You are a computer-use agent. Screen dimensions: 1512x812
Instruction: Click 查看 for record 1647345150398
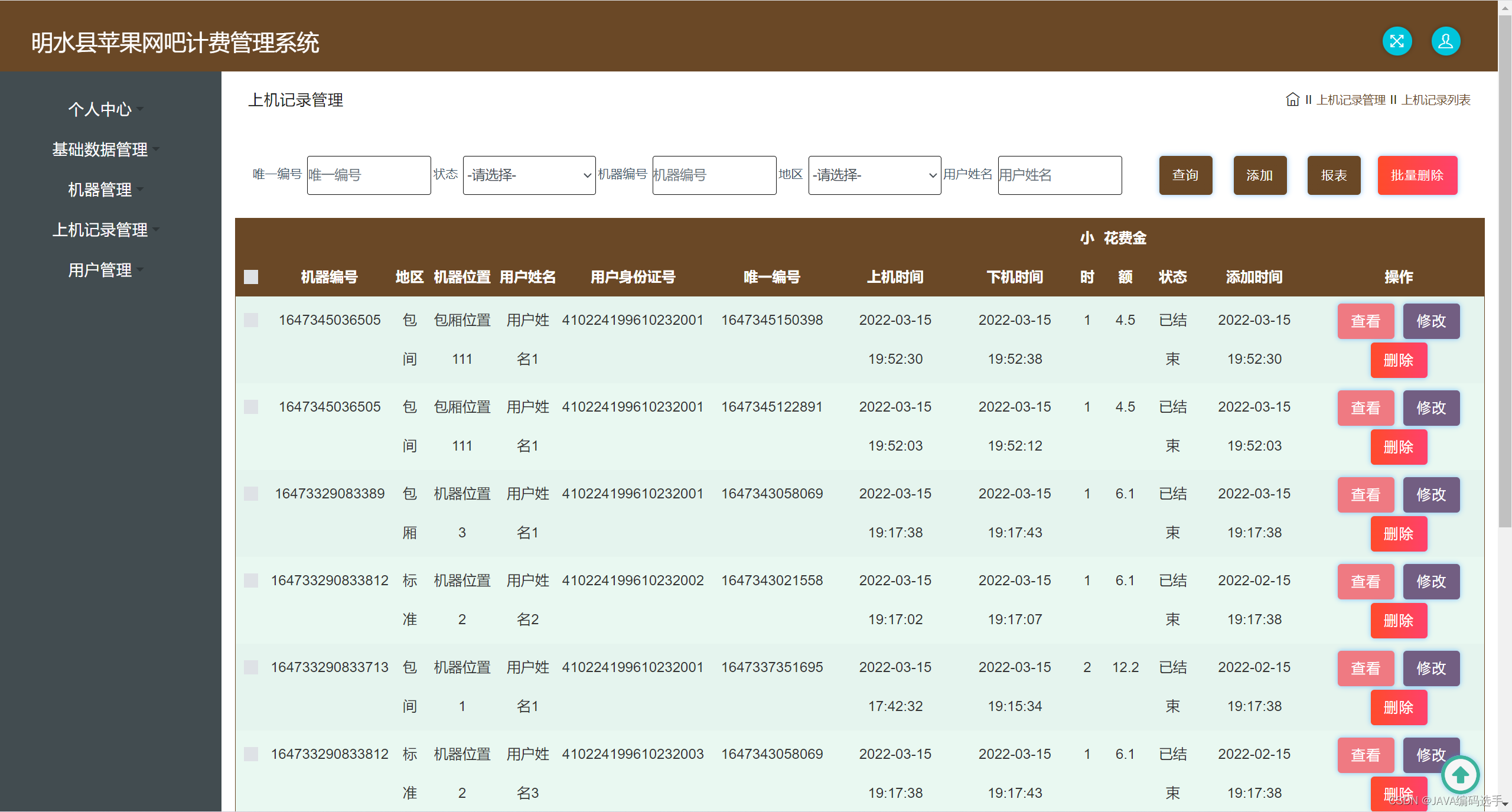click(1366, 321)
